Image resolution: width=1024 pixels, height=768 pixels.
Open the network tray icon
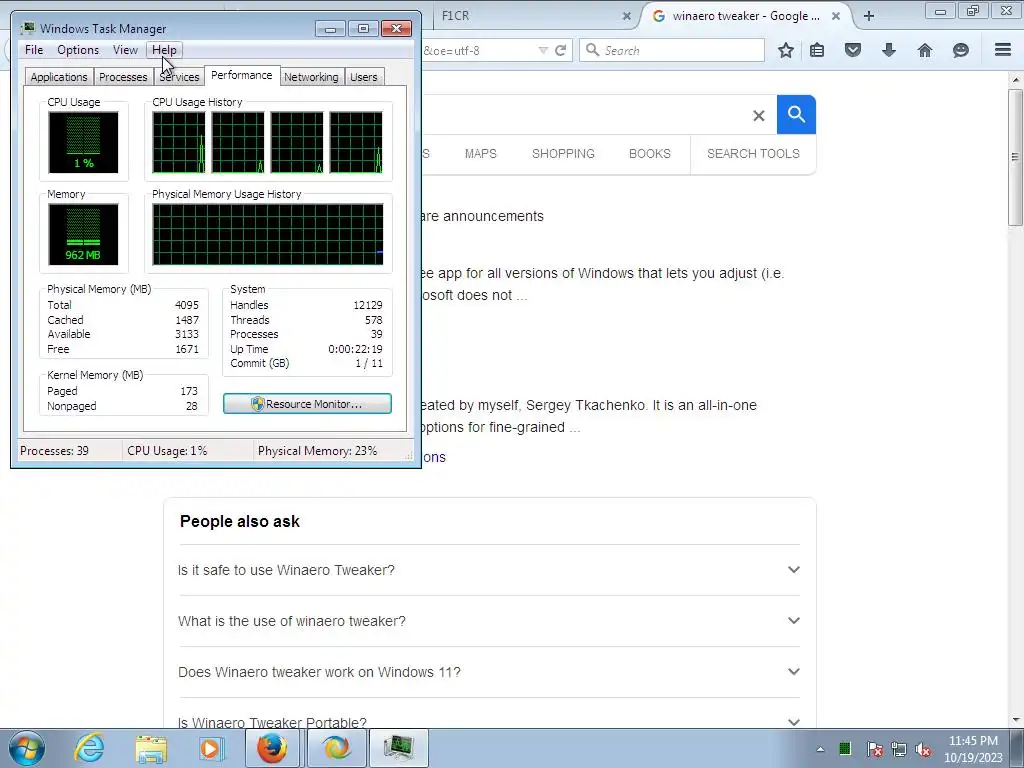[899, 749]
